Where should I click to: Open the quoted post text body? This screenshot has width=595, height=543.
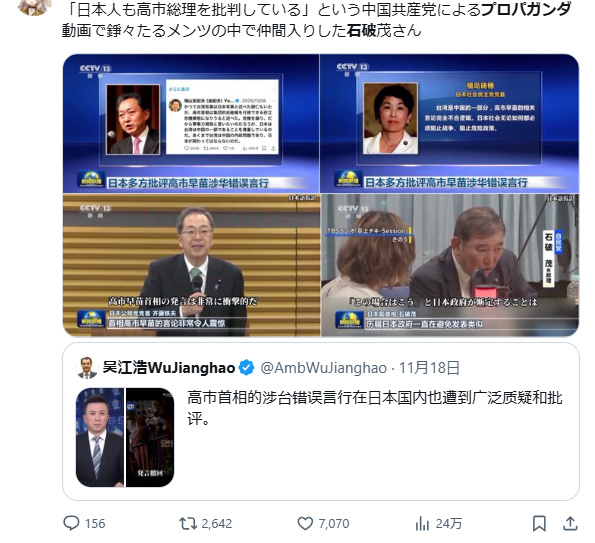pos(375,408)
